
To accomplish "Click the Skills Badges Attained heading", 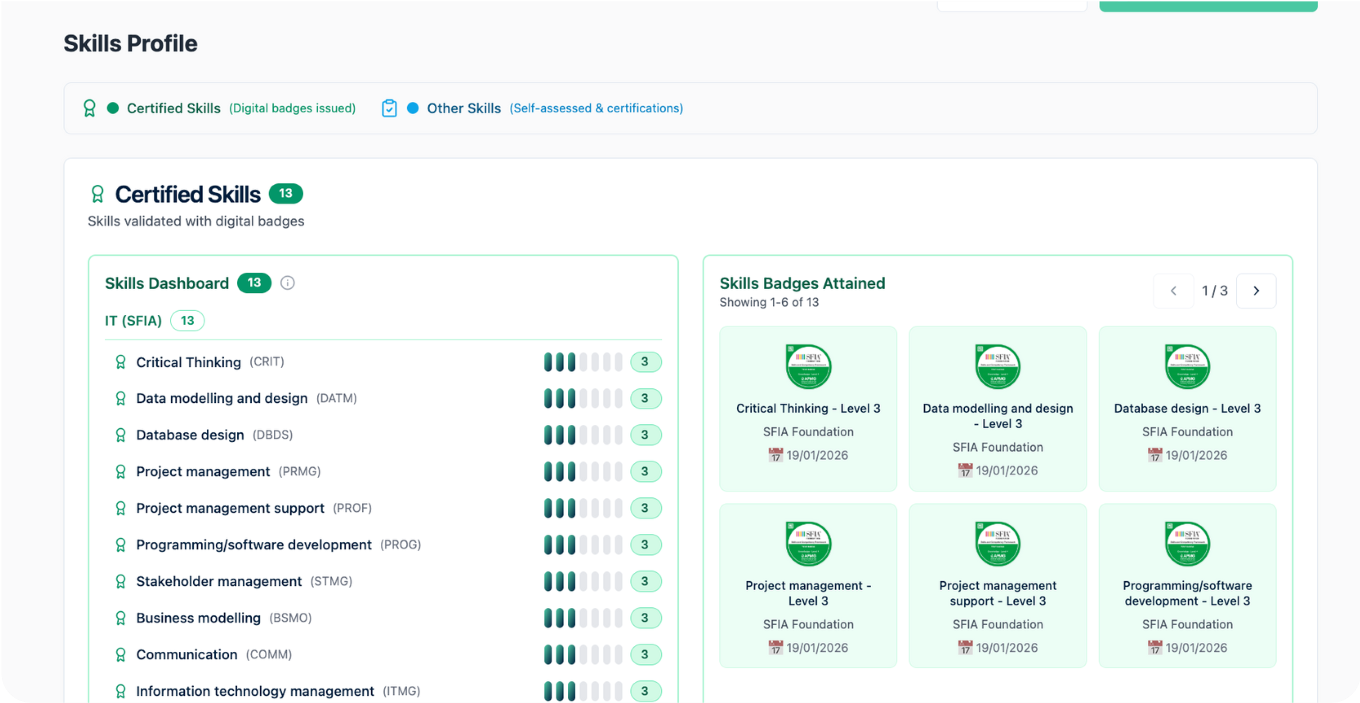I will [802, 283].
